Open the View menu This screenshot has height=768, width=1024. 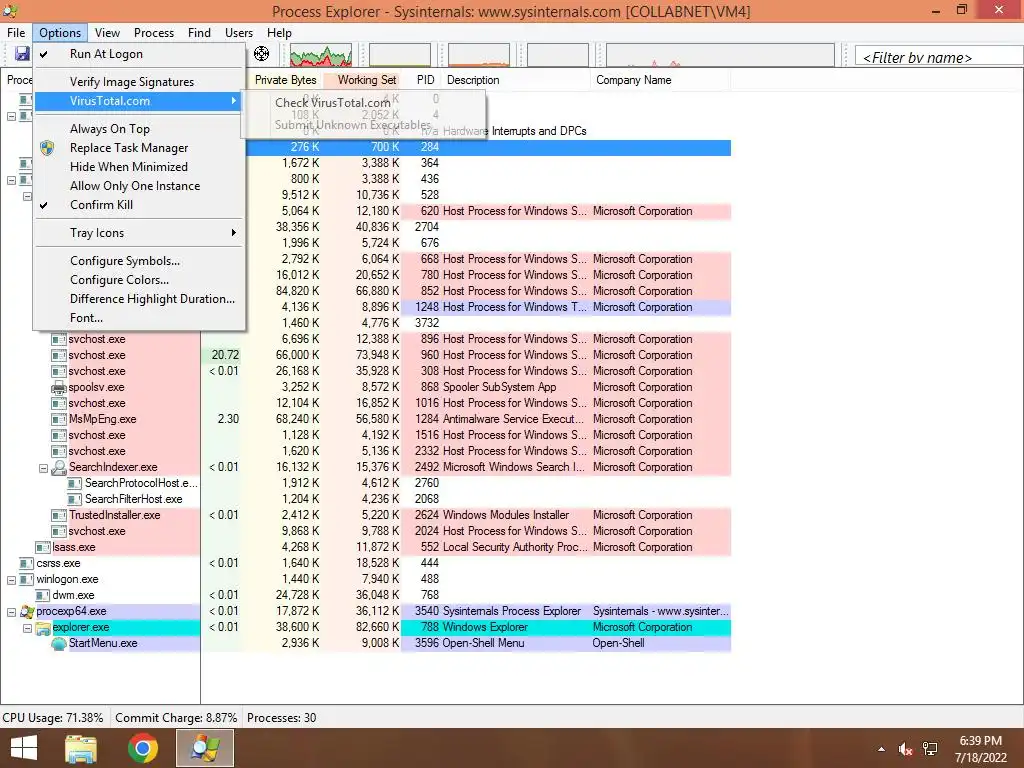(107, 33)
